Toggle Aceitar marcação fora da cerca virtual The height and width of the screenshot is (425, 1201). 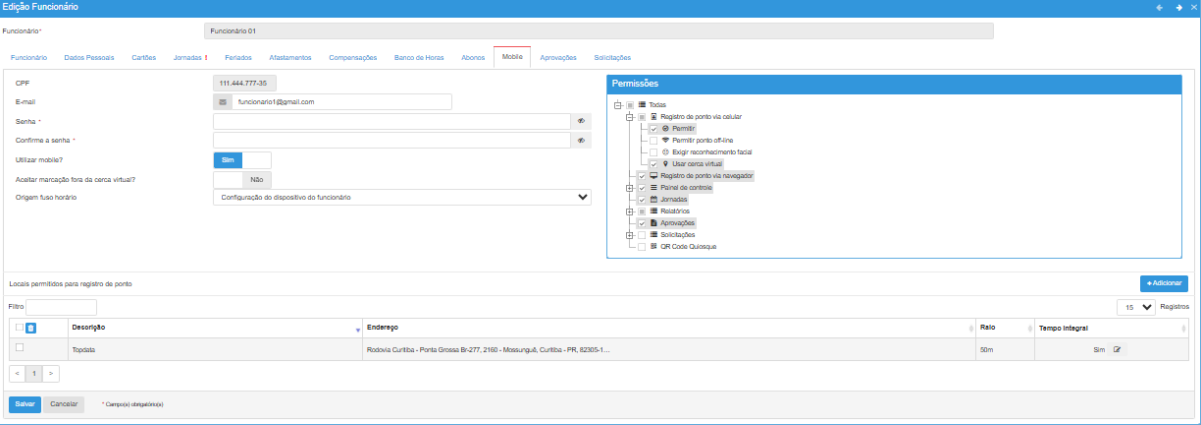pyautogui.click(x=242, y=179)
